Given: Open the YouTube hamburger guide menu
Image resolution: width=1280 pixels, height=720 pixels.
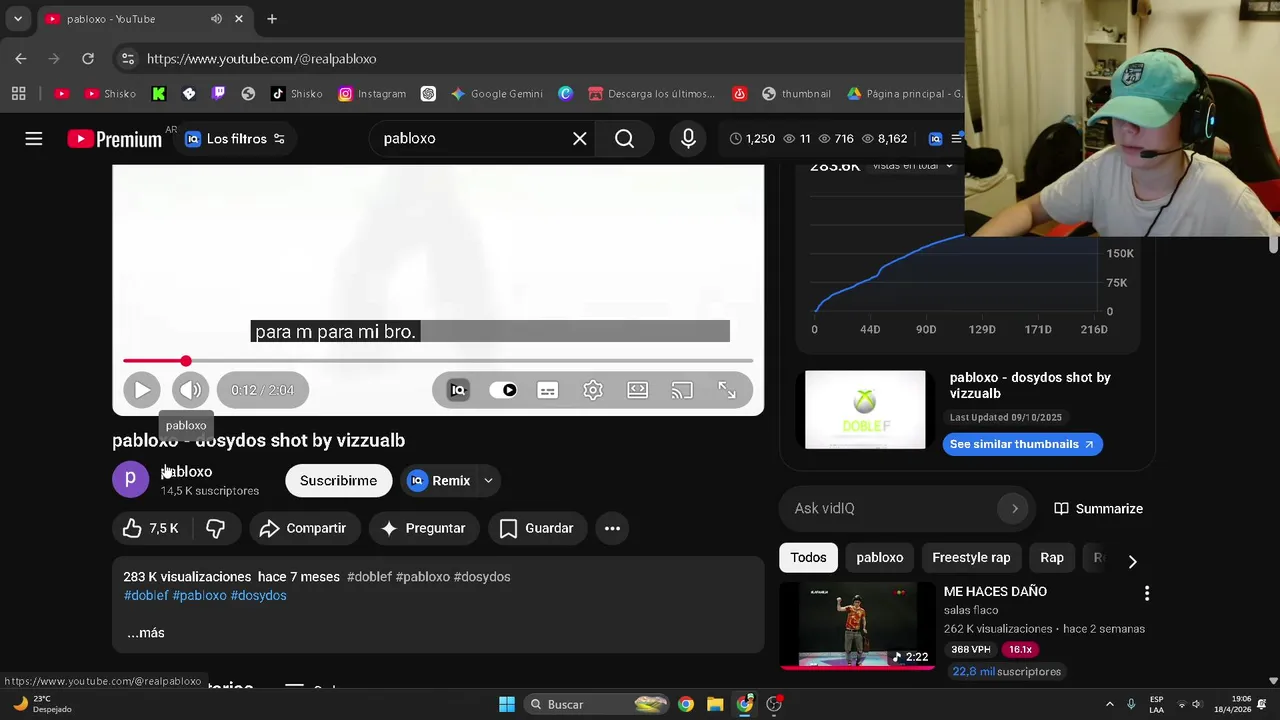Looking at the screenshot, I should click(x=34, y=139).
